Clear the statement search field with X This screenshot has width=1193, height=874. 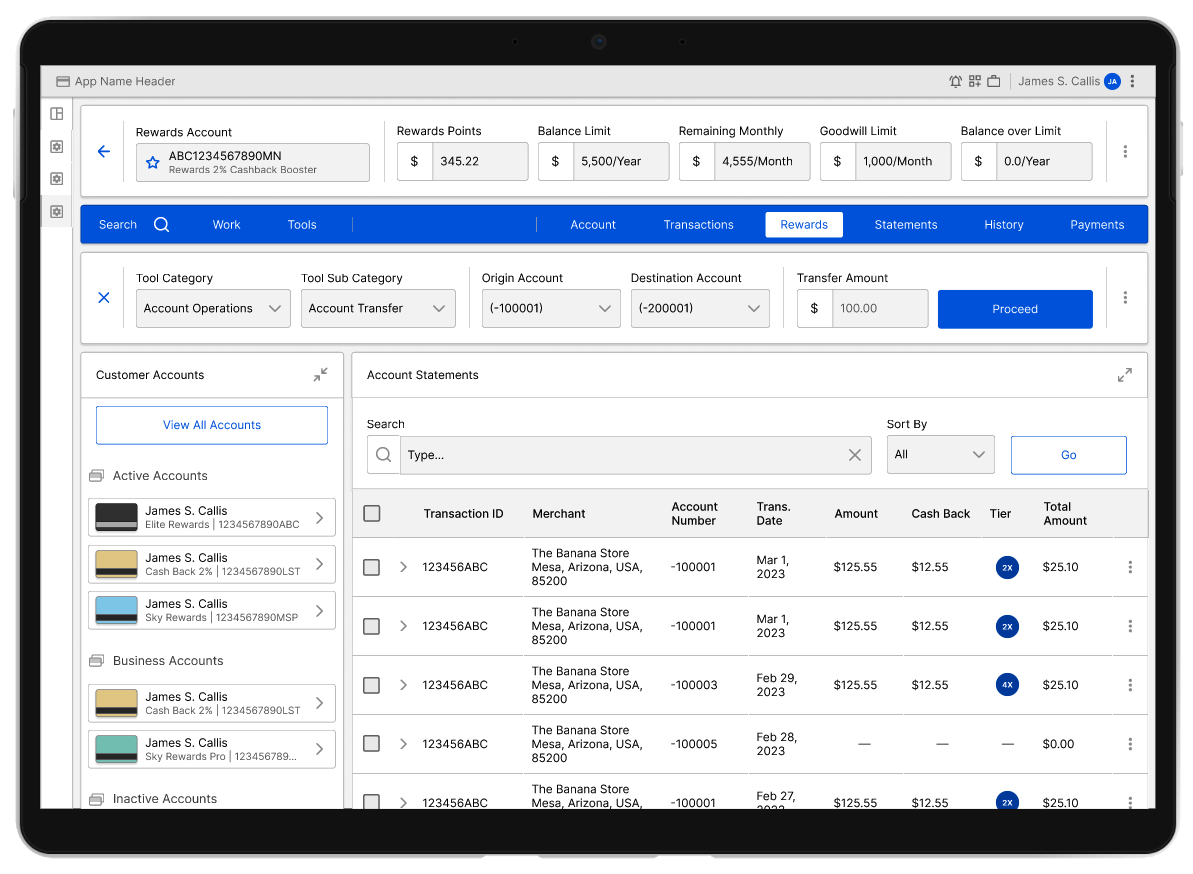[855, 455]
